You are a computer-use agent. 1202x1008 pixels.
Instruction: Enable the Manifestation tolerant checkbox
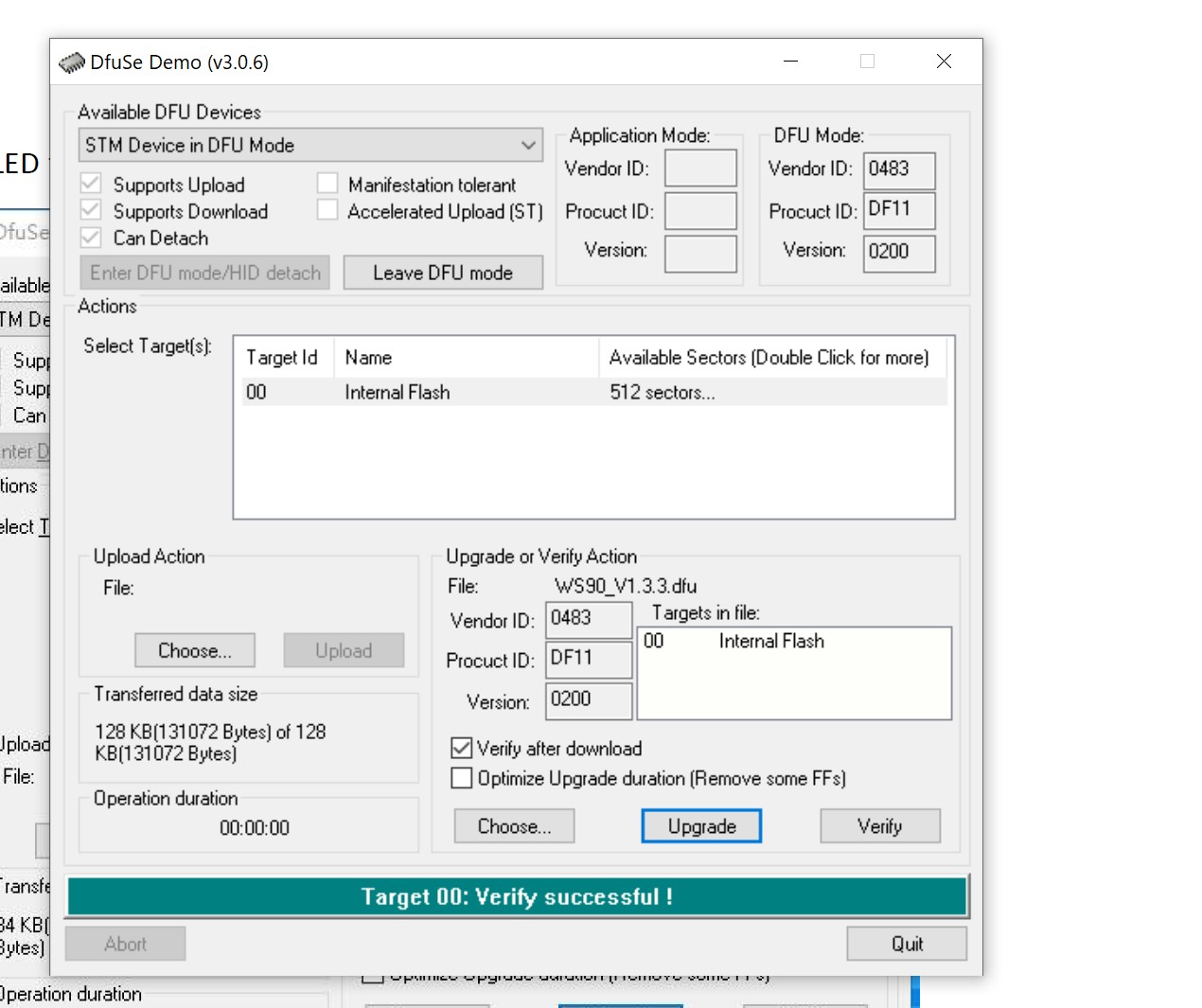click(327, 184)
